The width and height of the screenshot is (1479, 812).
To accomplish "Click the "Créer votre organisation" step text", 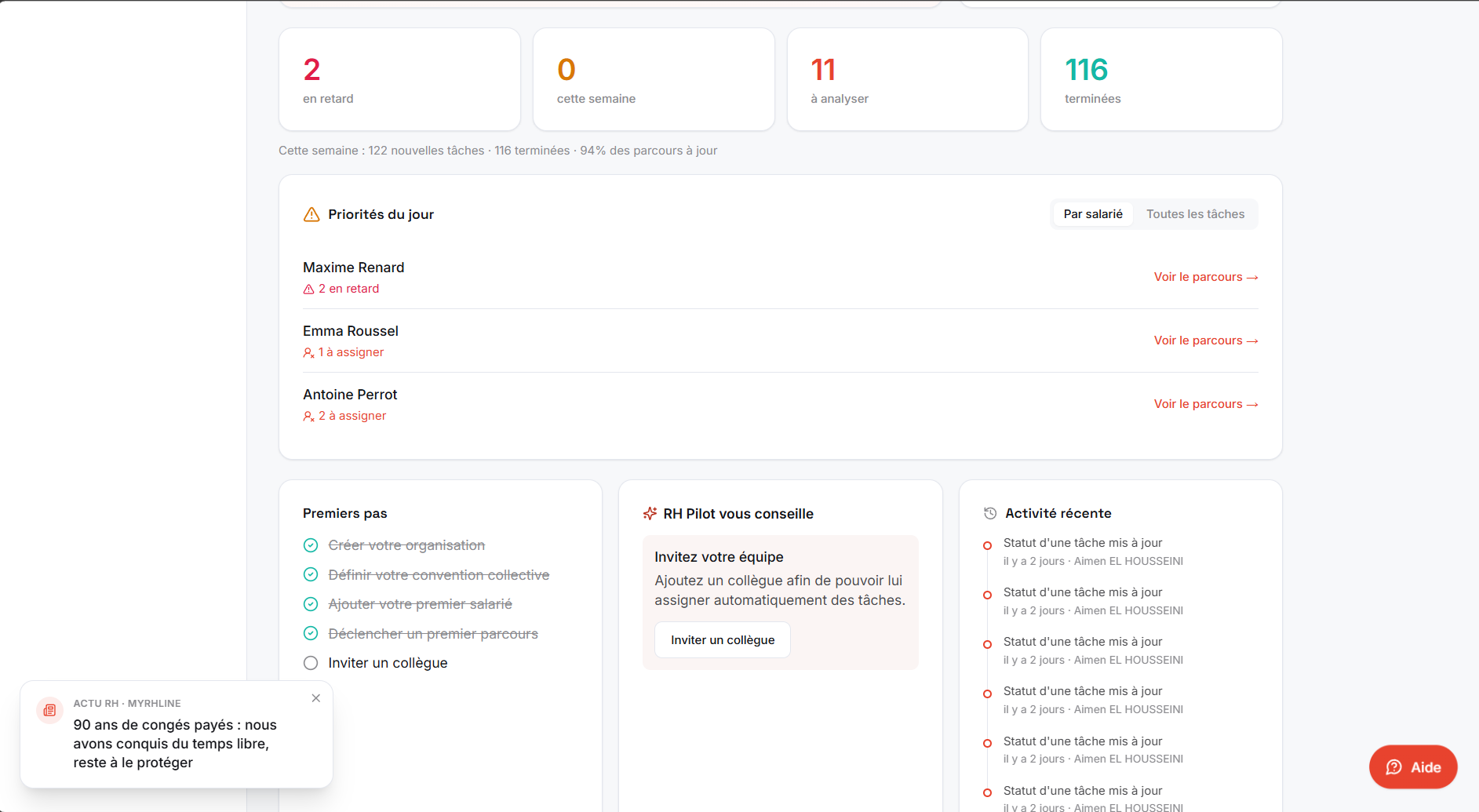I will 406,545.
